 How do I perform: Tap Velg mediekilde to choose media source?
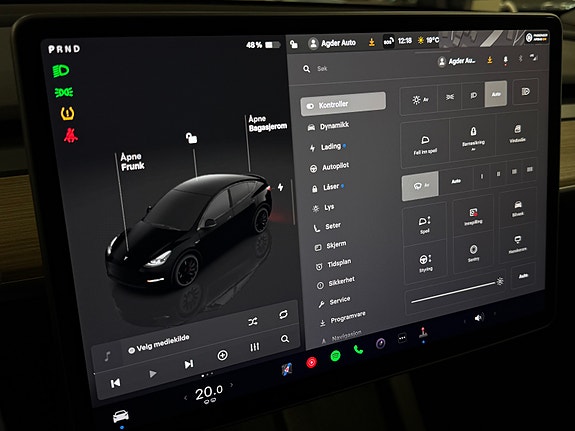click(x=159, y=344)
